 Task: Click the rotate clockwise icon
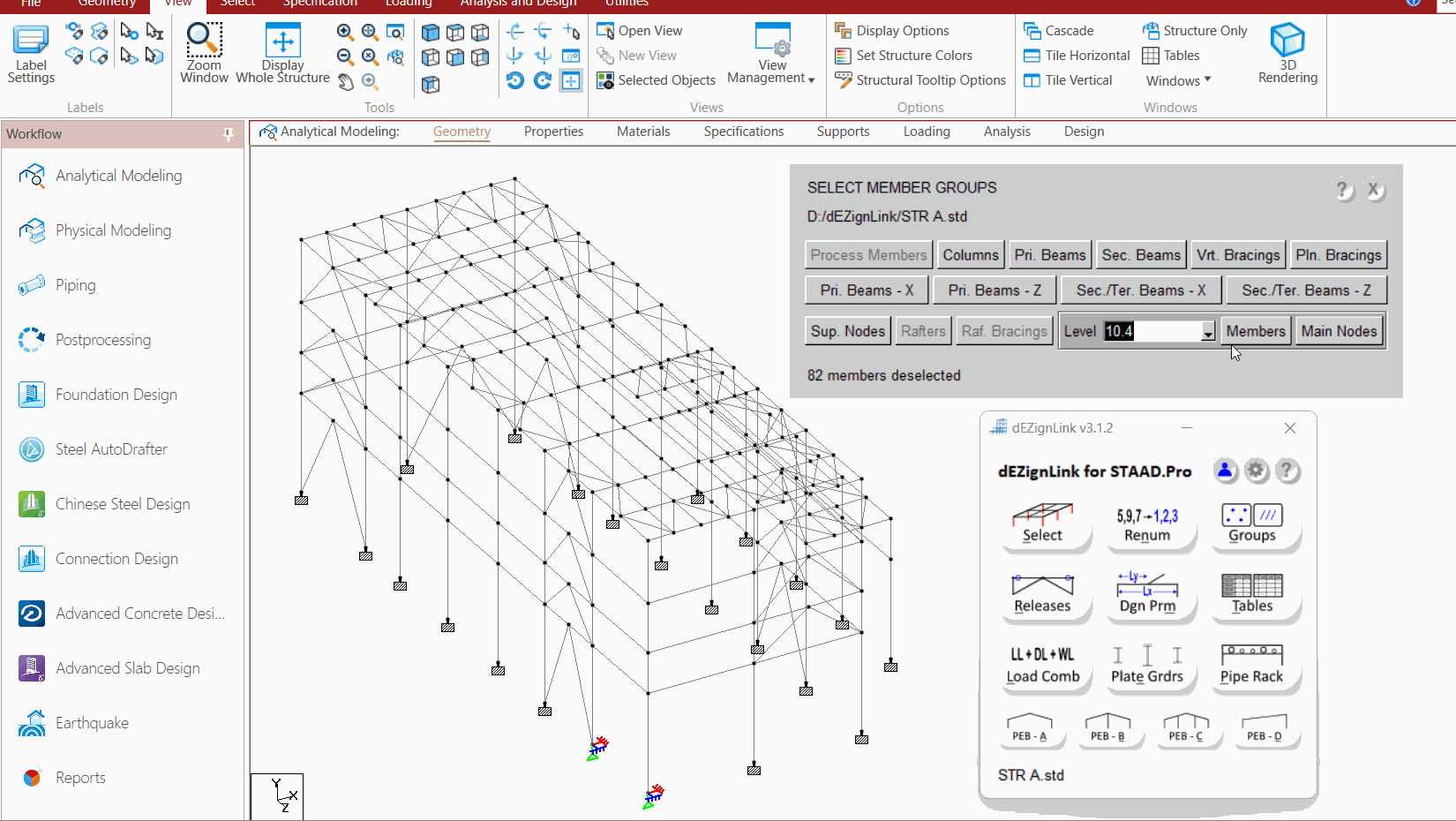543,81
